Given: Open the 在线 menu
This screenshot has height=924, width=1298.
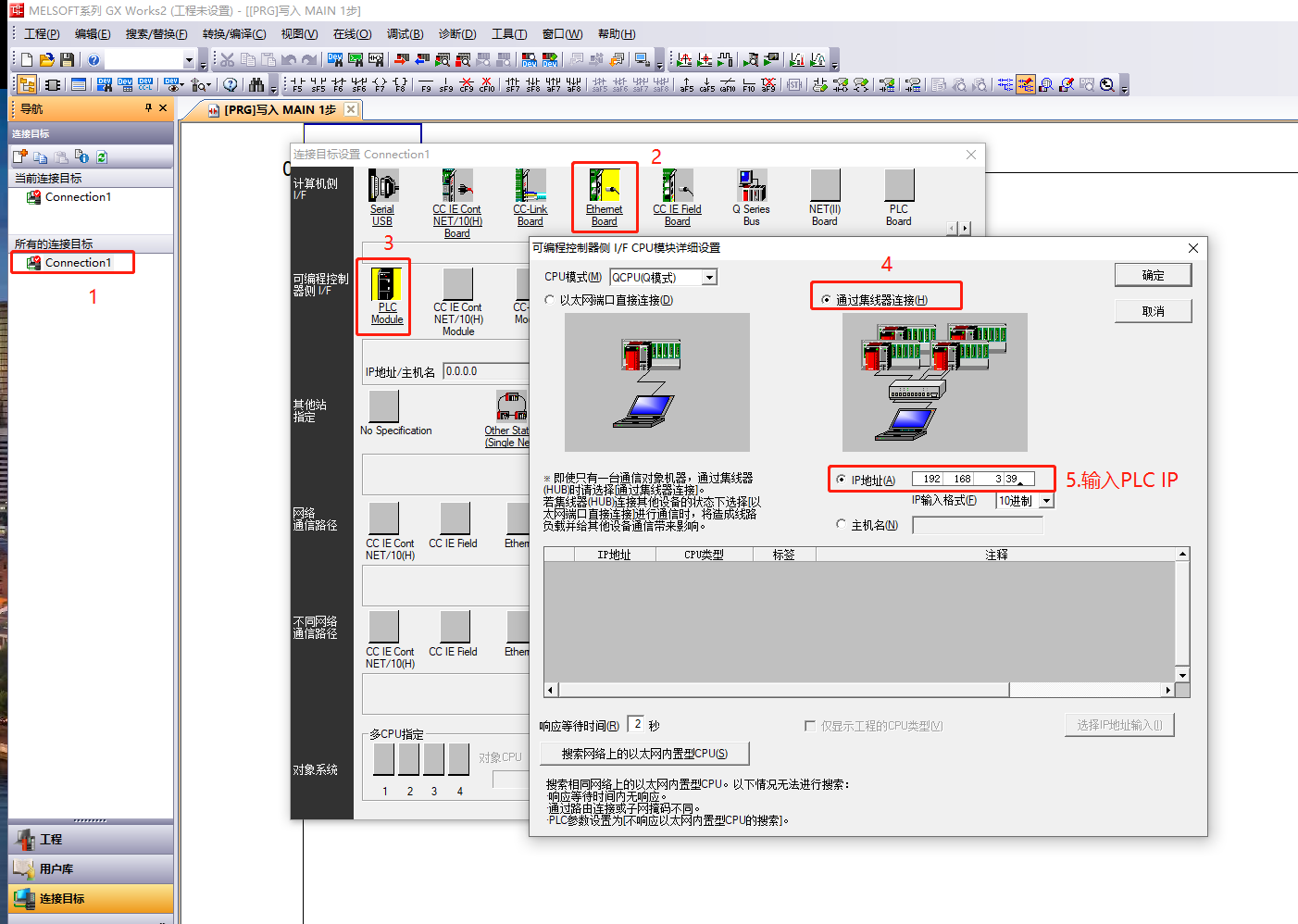Looking at the screenshot, I should click(352, 34).
